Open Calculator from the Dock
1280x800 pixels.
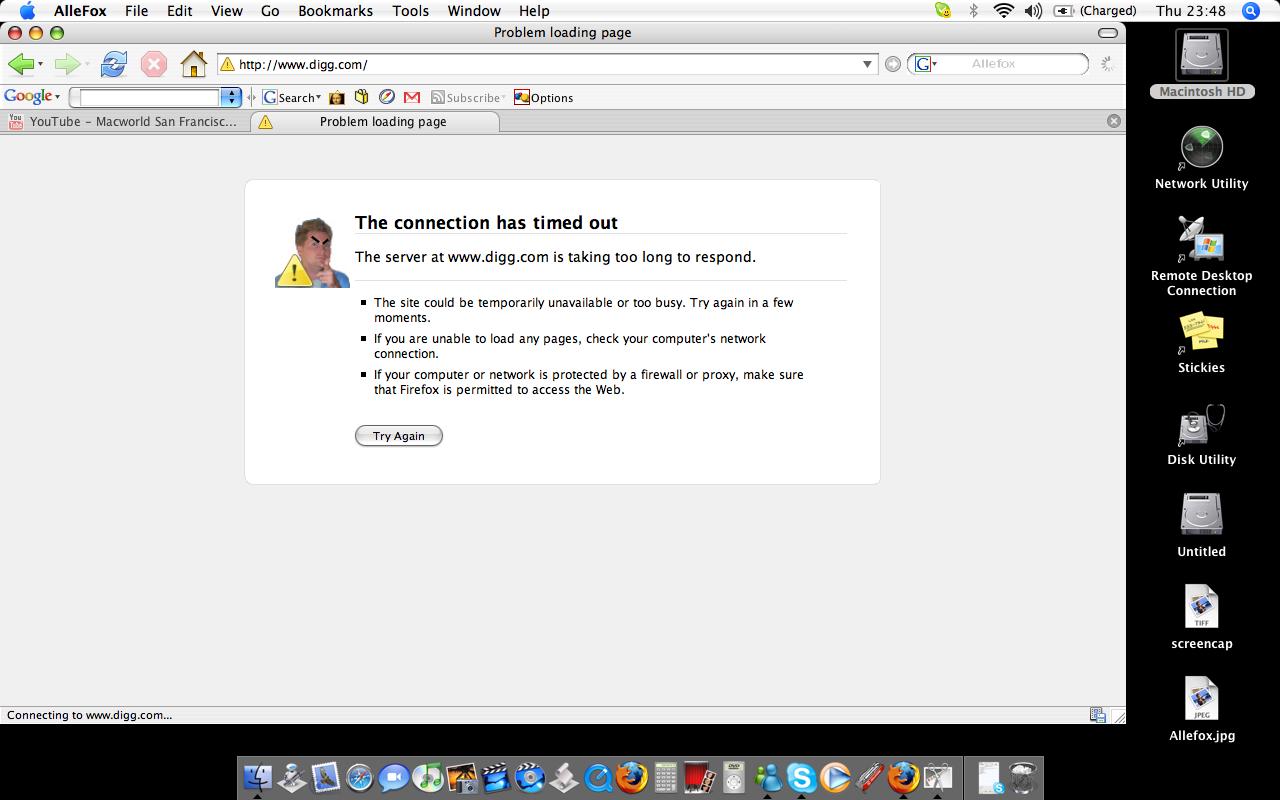point(666,777)
